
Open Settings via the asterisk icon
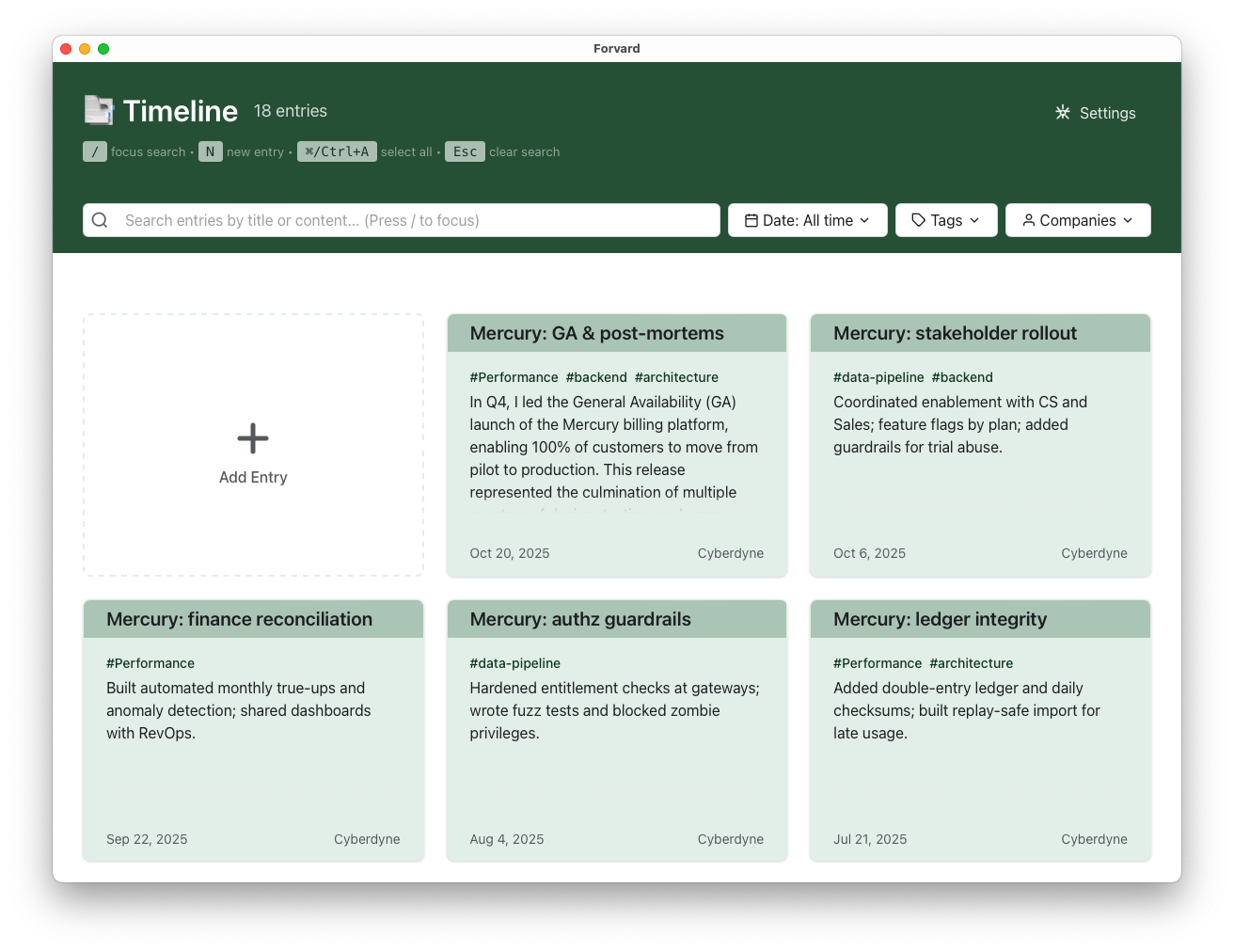tap(1062, 113)
